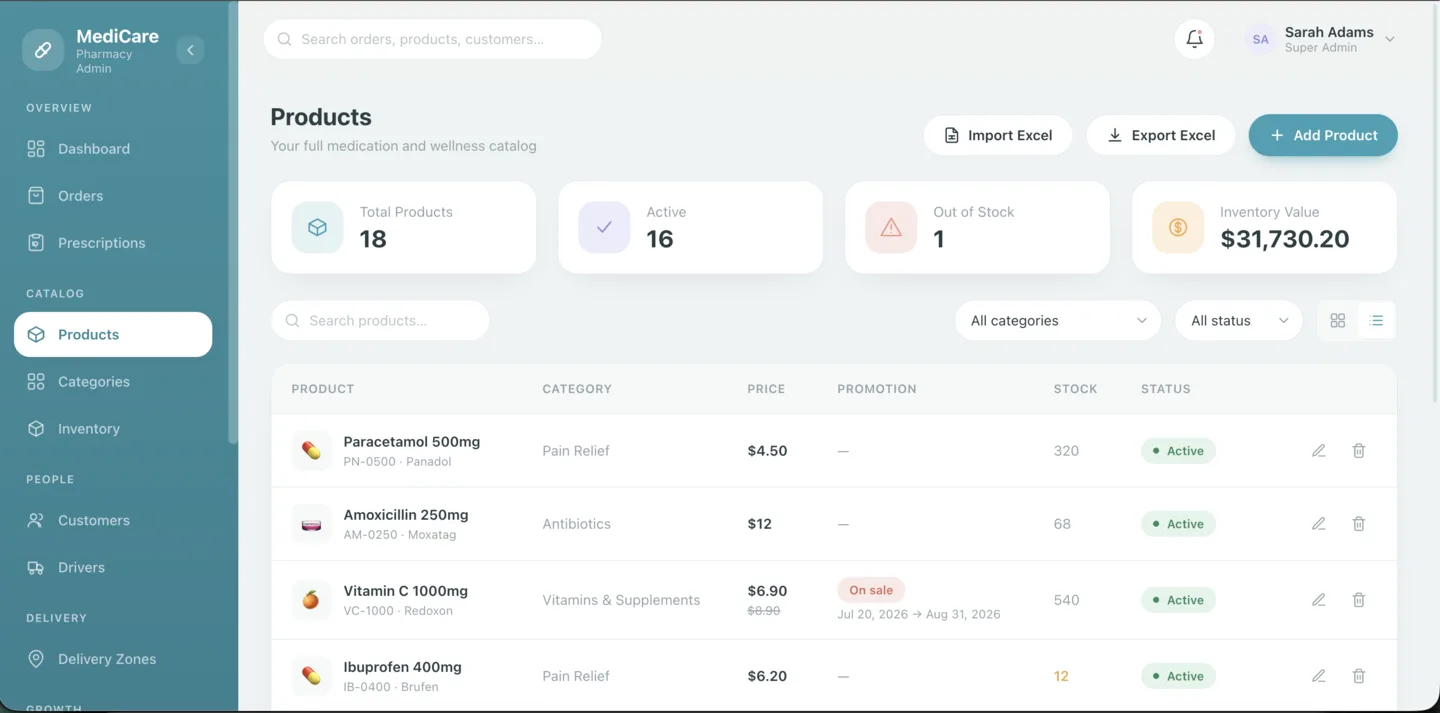The height and width of the screenshot is (713, 1440).
Task: Click the SA user avatar
Action: 1260,39
